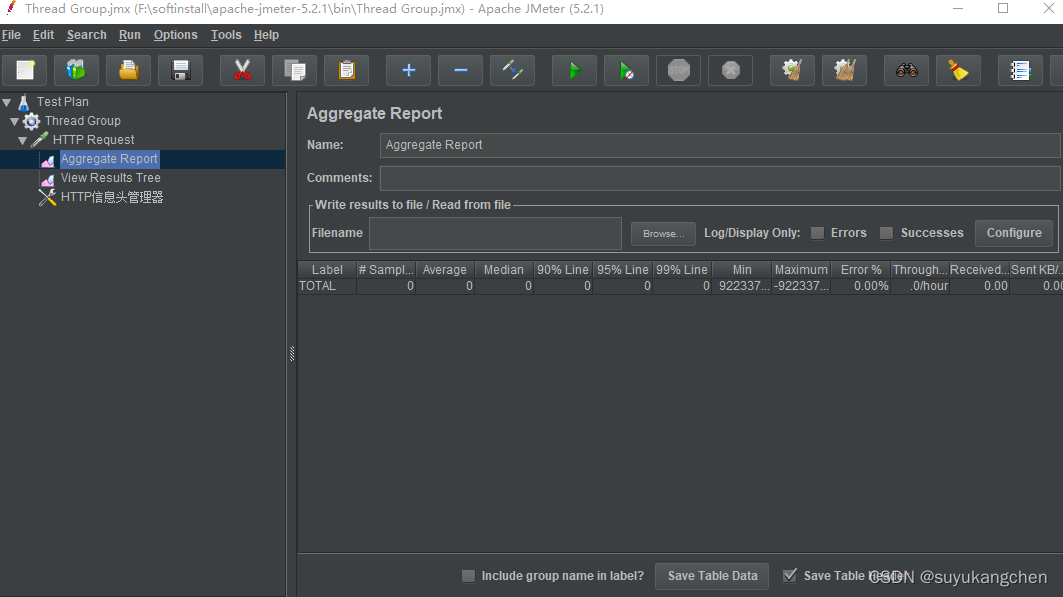Open the Function Helper list icon
The width and height of the screenshot is (1063, 597).
1020,70
